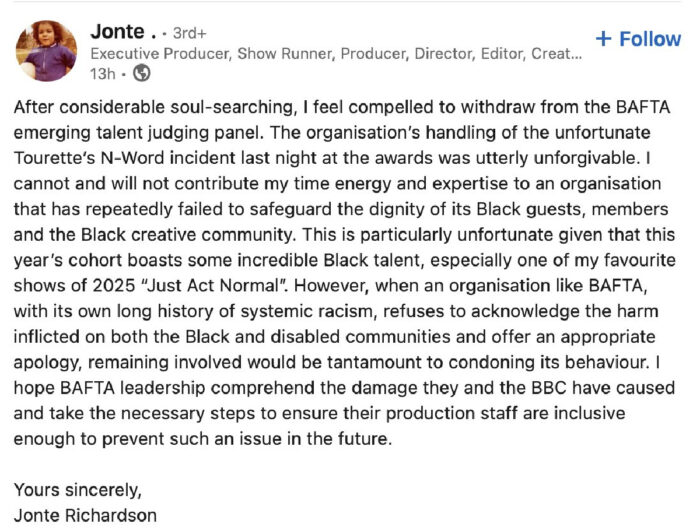Click the "Yours sincerely," closing line

click(x=78, y=490)
